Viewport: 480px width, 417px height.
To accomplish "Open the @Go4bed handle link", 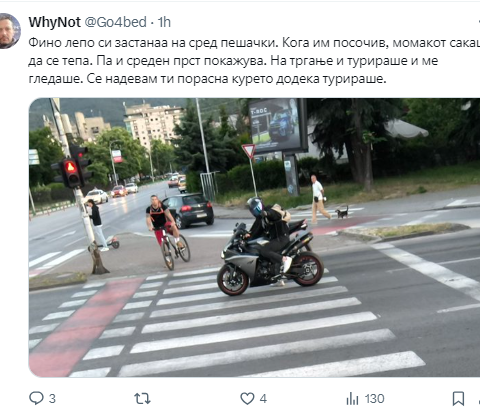I will tap(115, 22).
